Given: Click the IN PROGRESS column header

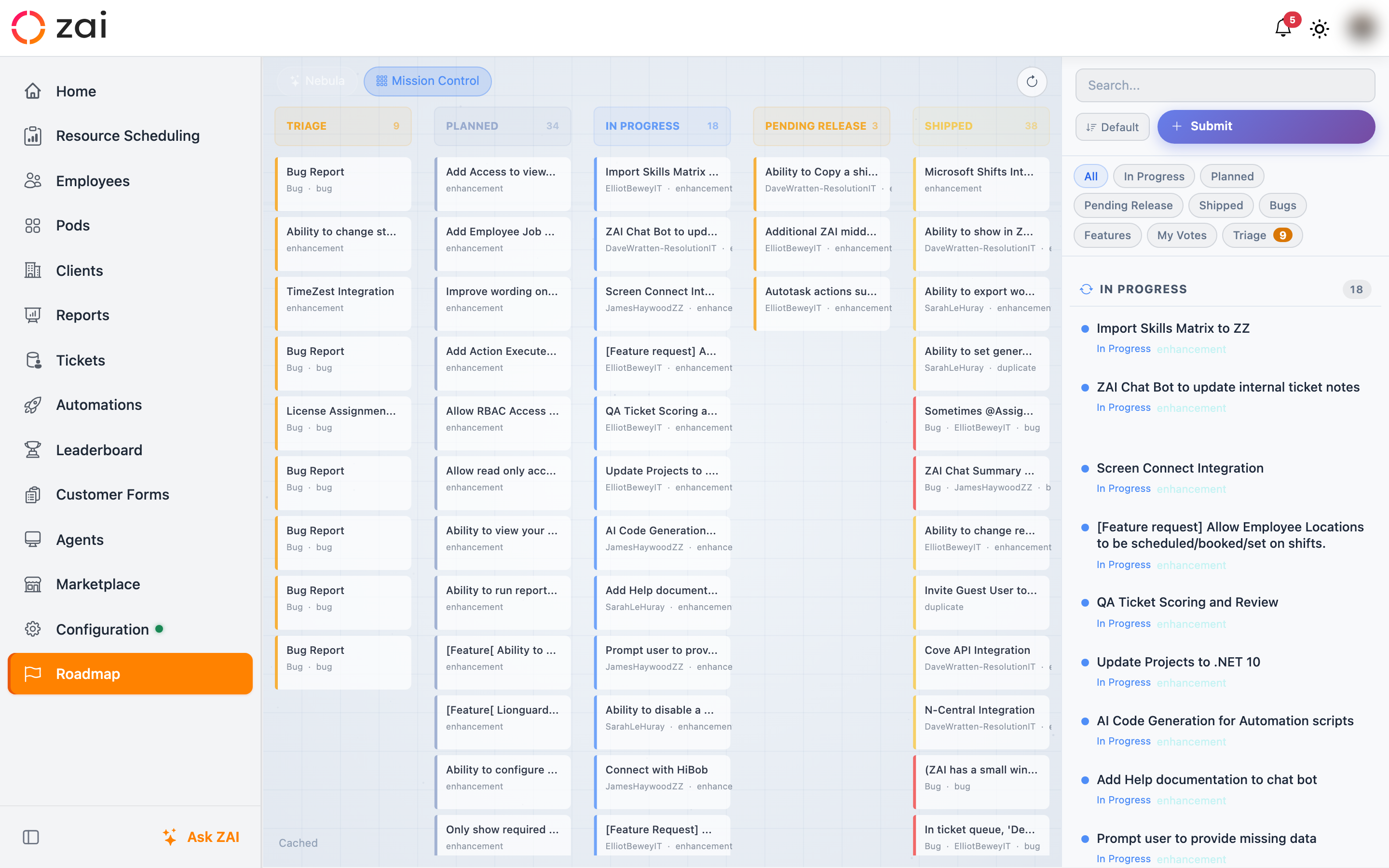Looking at the screenshot, I should [662, 126].
